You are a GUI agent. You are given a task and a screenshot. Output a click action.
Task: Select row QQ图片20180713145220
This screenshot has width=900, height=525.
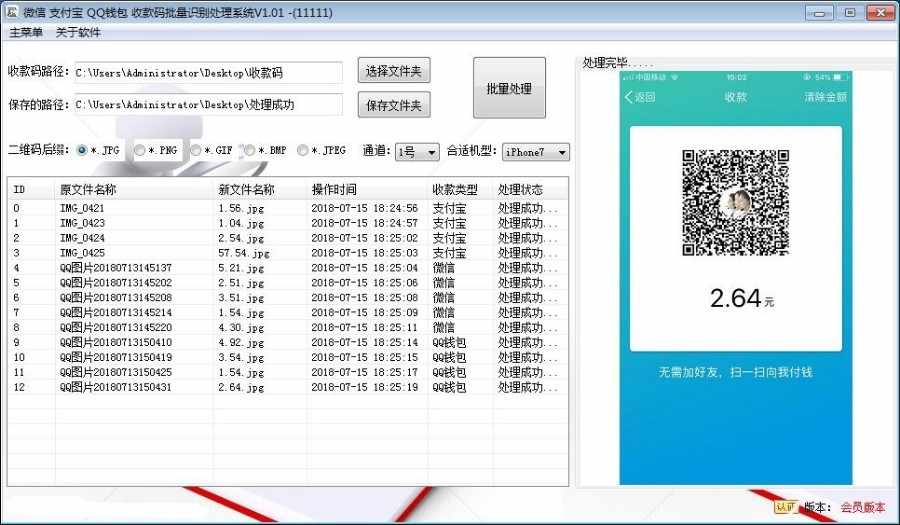point(288,328)
